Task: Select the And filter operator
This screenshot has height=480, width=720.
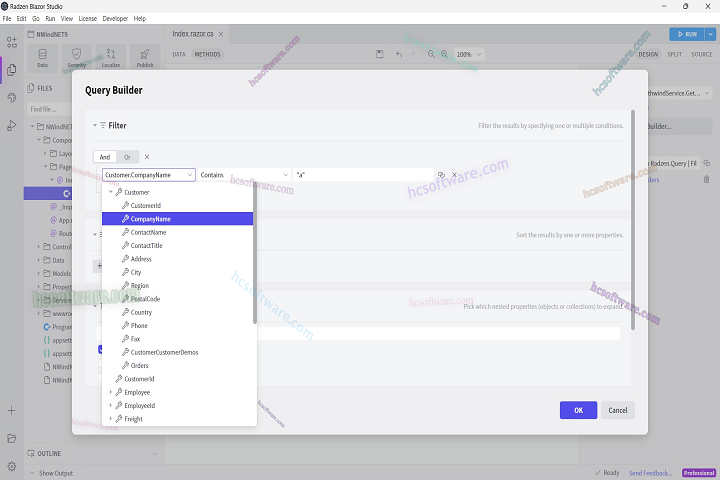Action: pyautogui.click(x=105, y=157)
